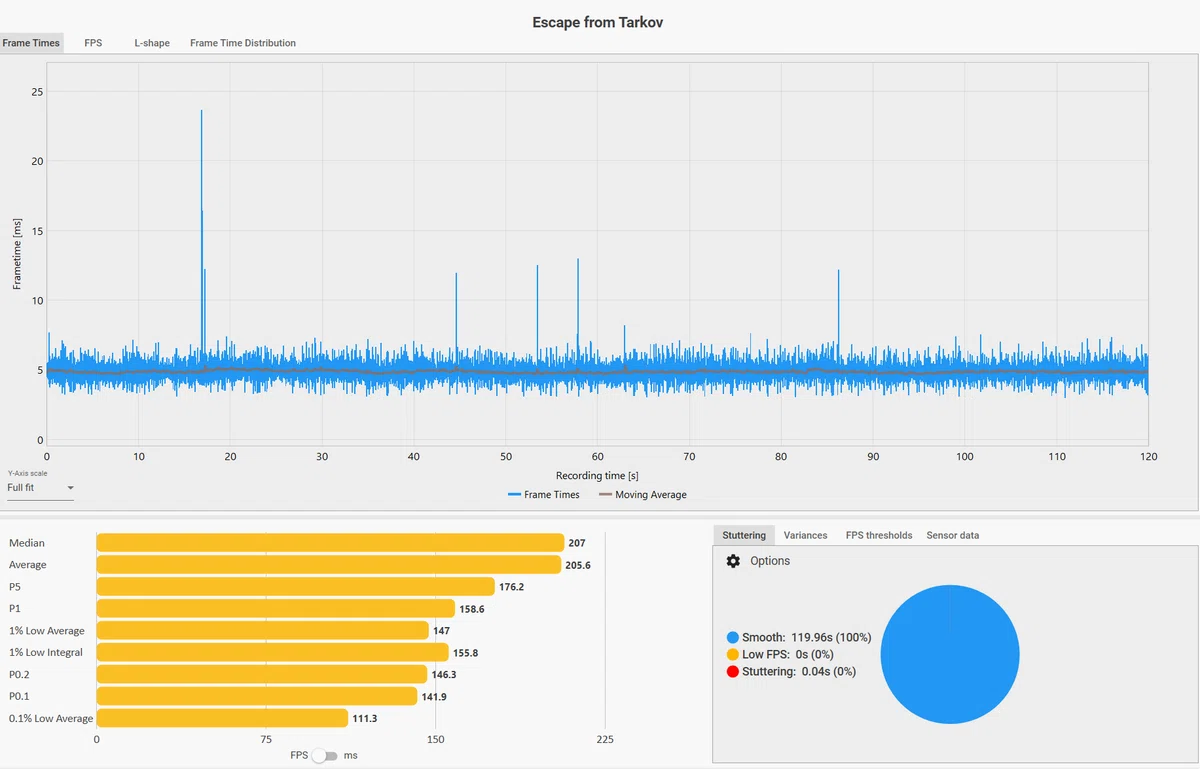
Task: Select the Variances tab
Action: pyautogui.click(x=805, y=535)
